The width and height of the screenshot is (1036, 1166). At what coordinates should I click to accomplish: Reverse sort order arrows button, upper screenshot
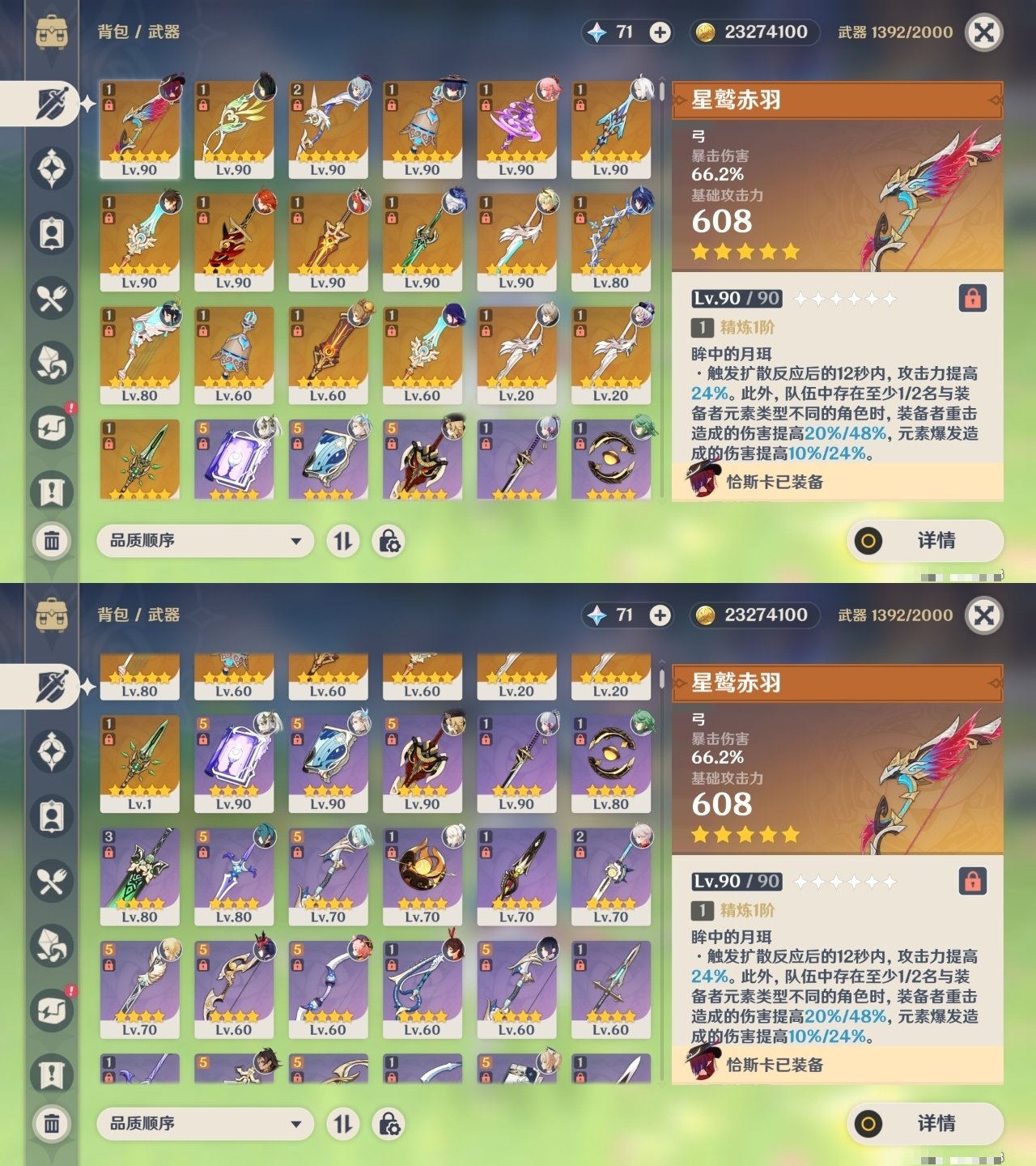coord(343,541)
